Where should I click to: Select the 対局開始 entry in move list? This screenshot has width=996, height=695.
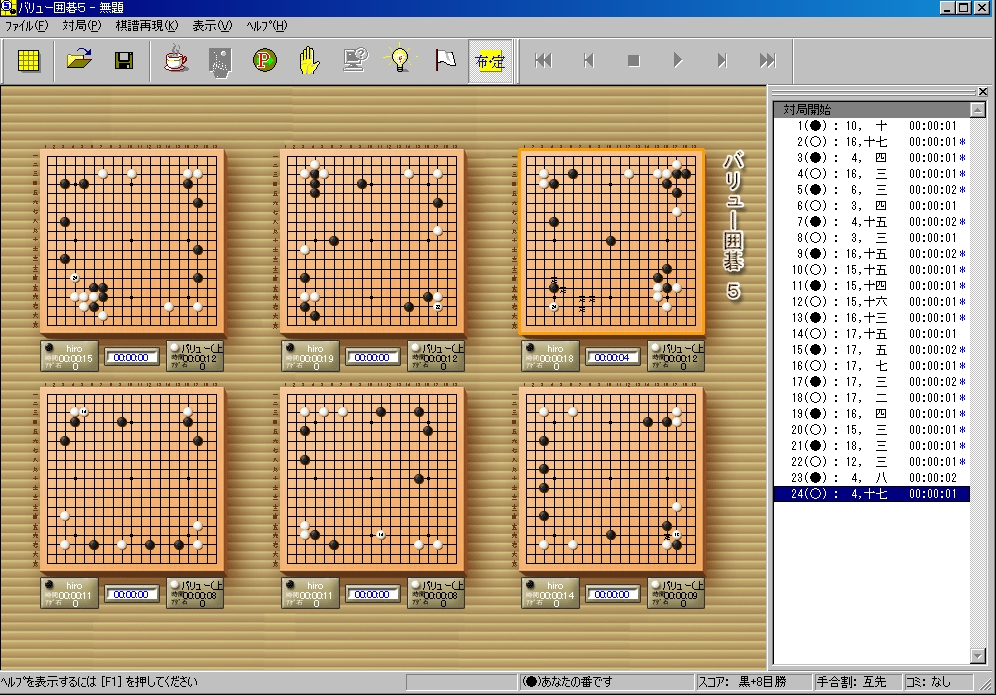(x=808, y=110)
